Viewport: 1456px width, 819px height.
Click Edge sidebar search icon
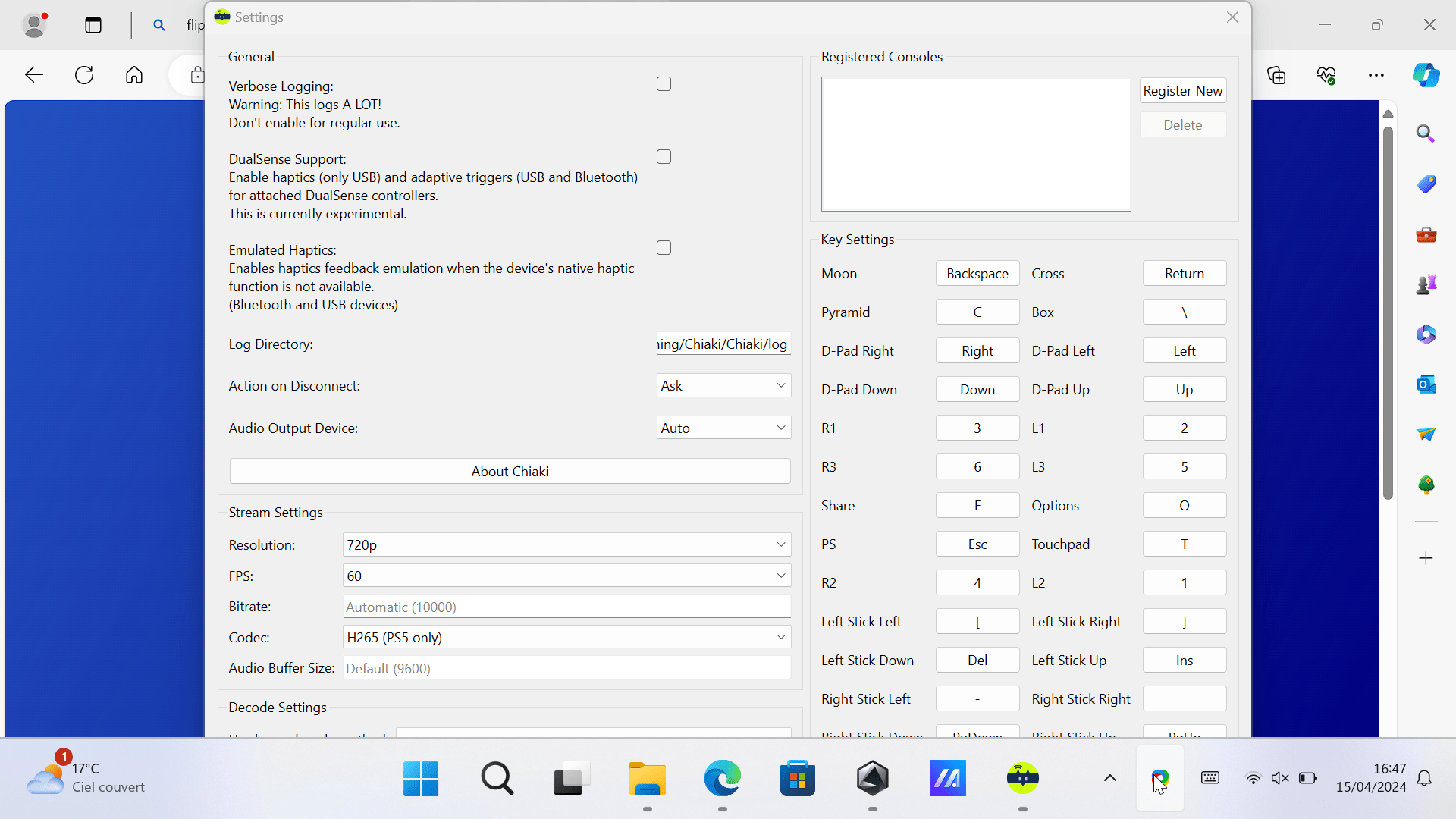tap(1426, 134)
